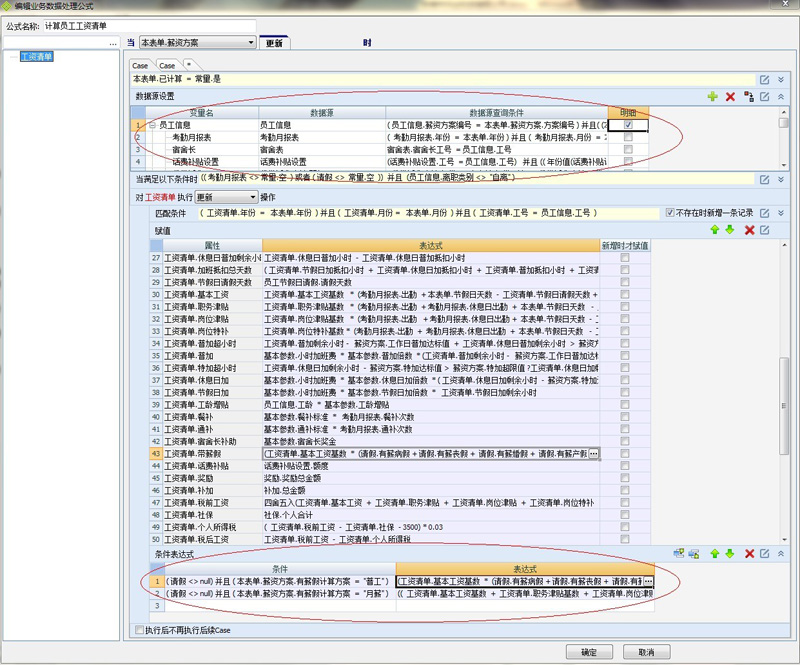Click the first add-row icon in 条件表达式
The height and width of the screenshot is (665, 800).
[679, 554]
